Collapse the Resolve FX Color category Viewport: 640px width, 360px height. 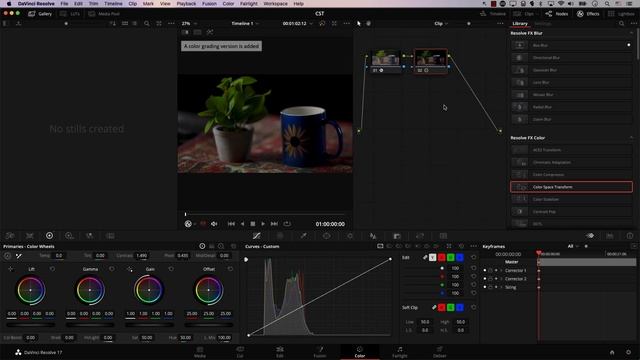point(631,138)
